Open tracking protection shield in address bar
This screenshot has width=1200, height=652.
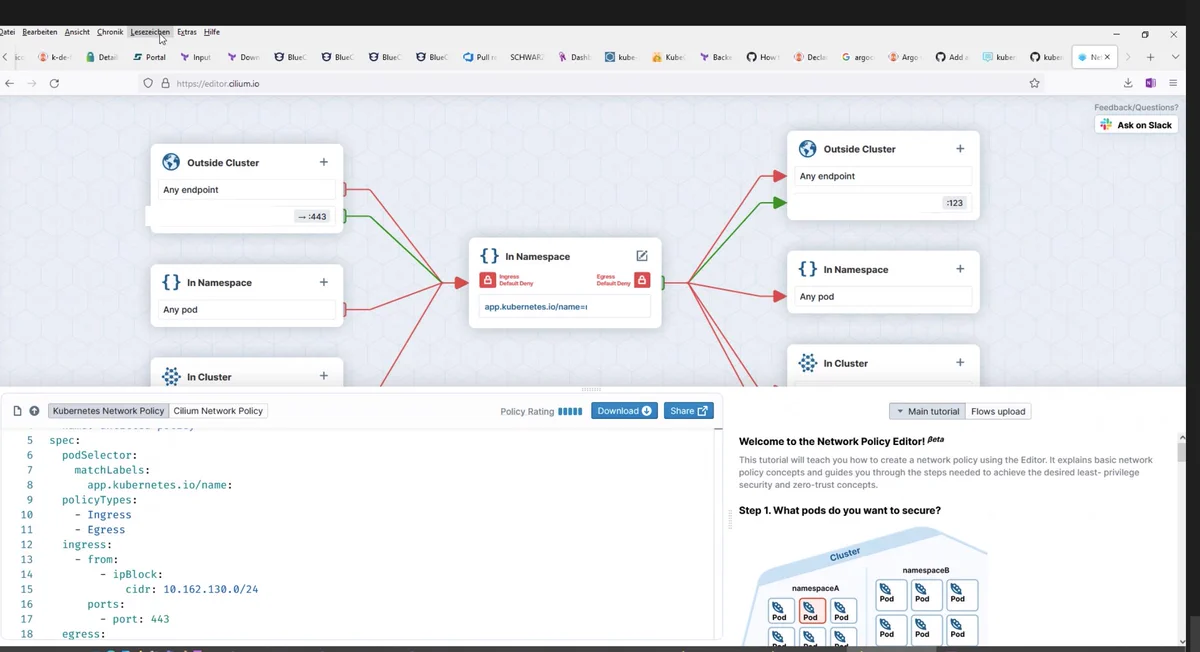click(149, 84)
